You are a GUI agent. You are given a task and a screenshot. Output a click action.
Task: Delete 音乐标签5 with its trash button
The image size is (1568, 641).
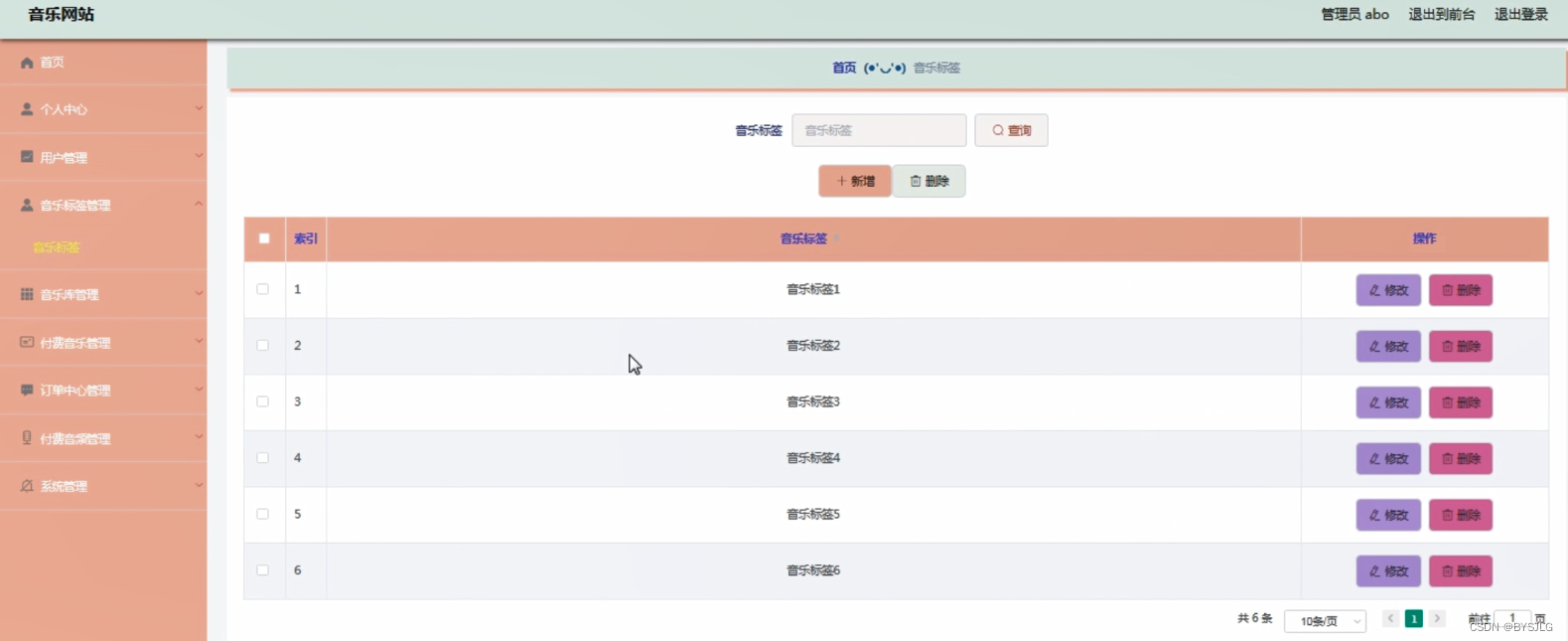1461,515
